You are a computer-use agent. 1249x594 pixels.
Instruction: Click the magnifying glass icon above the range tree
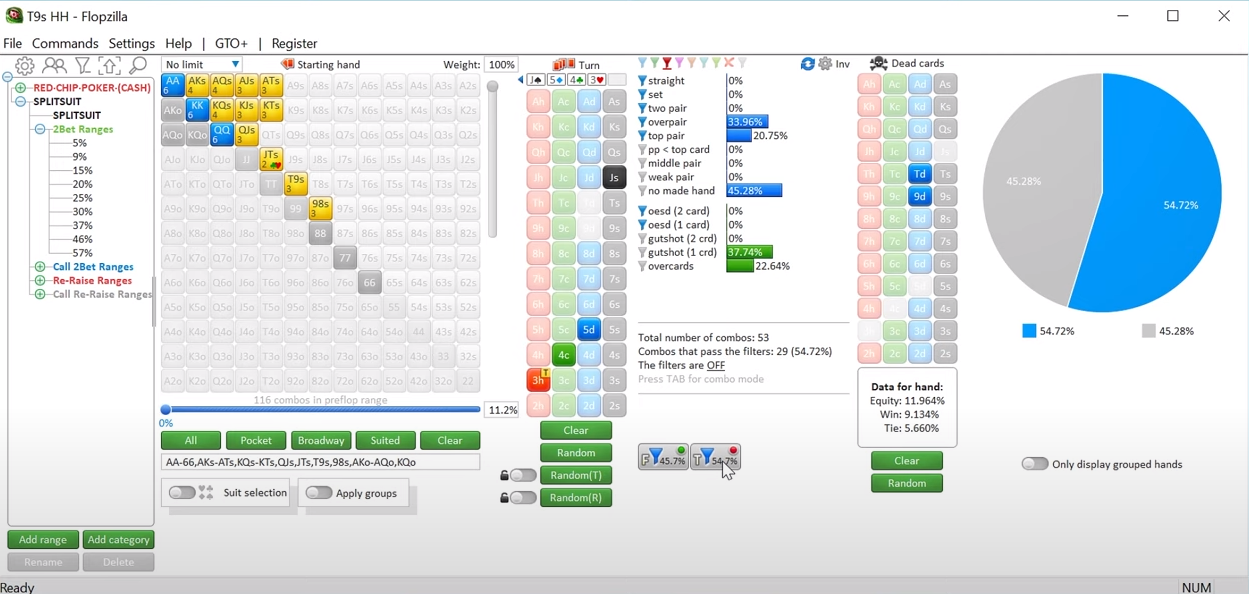coord(139,66)
